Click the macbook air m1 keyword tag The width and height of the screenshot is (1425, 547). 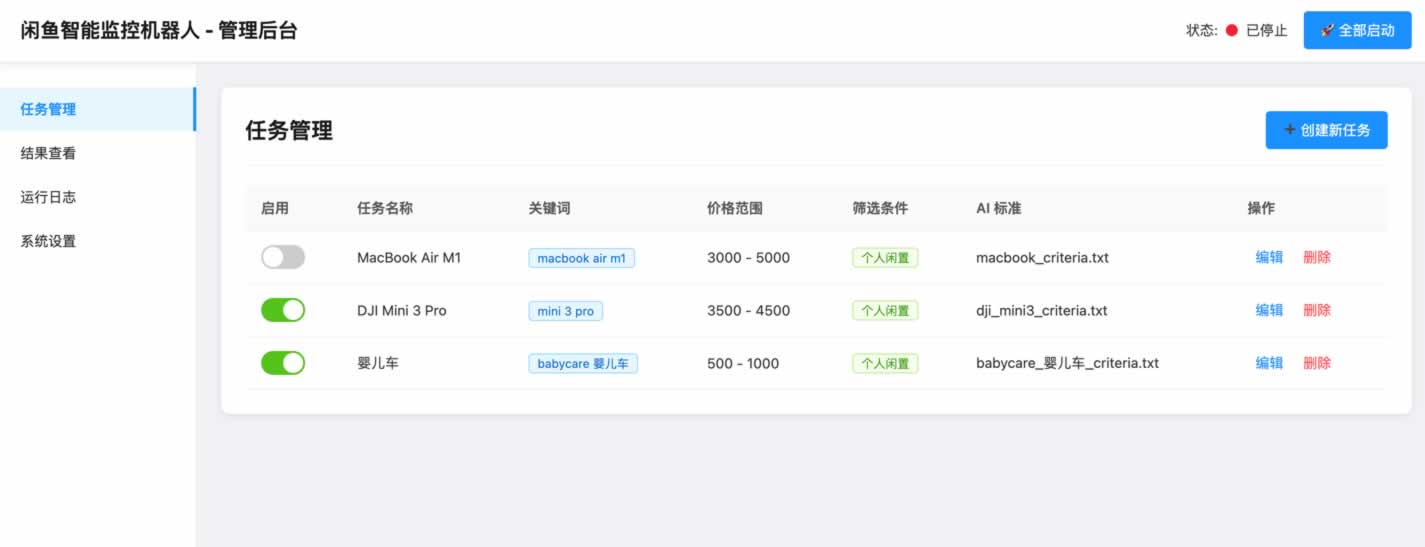[x=581, y=258]
